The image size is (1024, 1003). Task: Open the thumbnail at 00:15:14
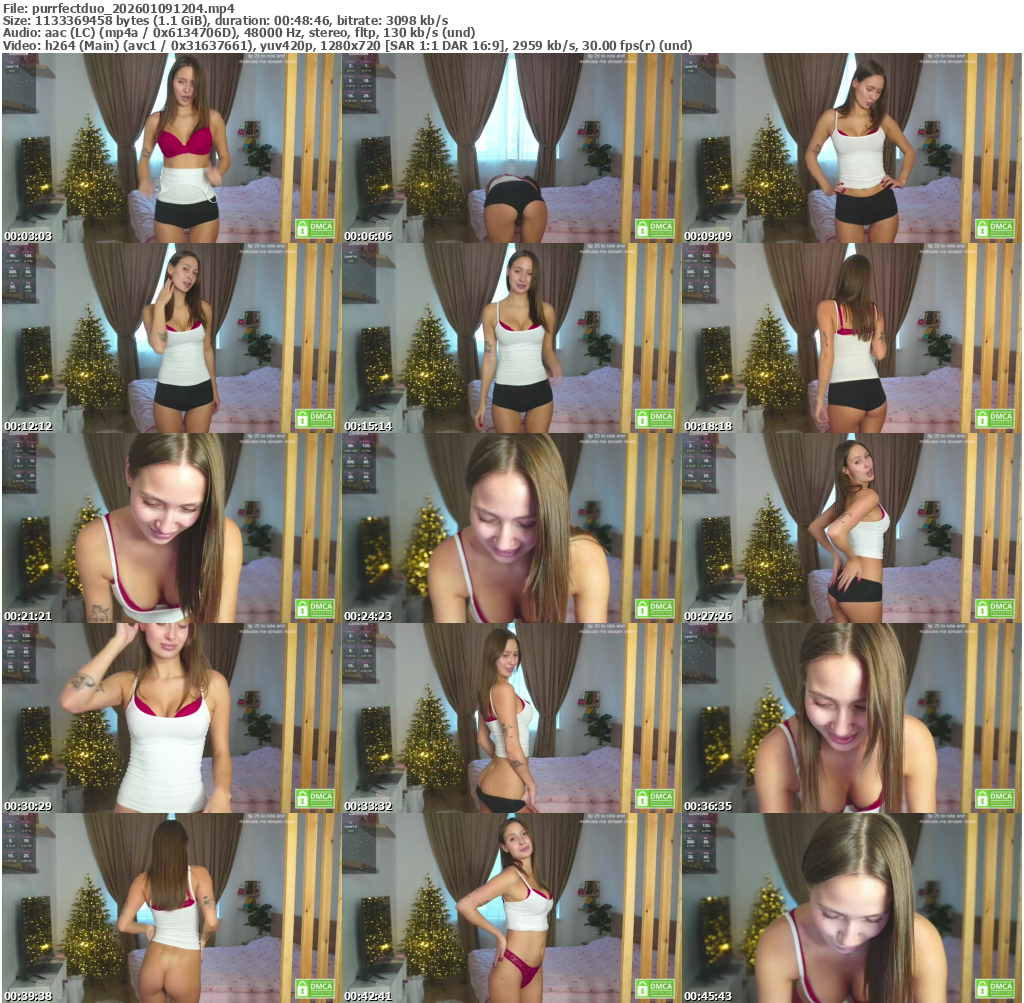tap(511, 338)
